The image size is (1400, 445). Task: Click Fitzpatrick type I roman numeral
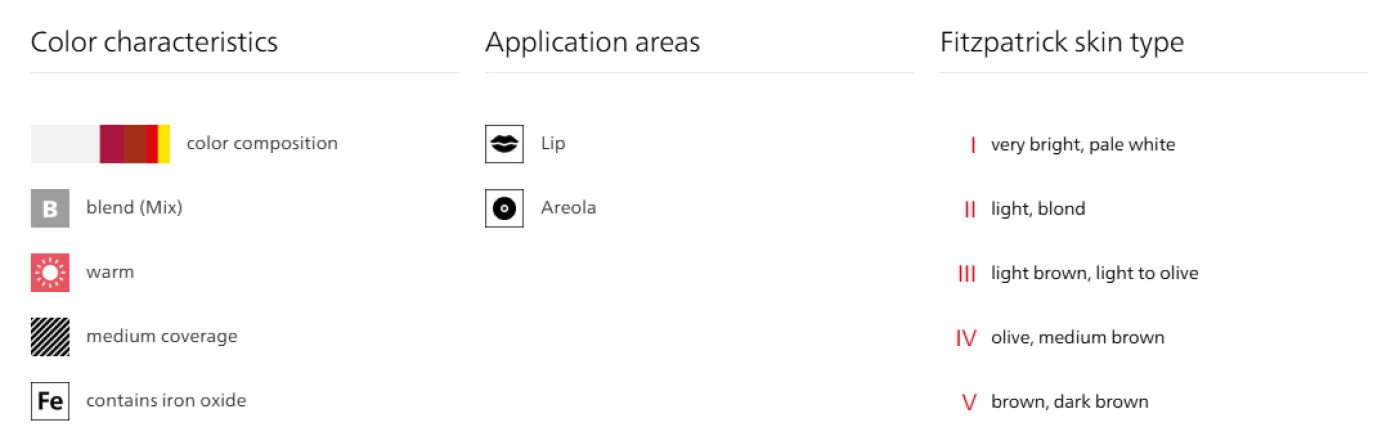972,145
